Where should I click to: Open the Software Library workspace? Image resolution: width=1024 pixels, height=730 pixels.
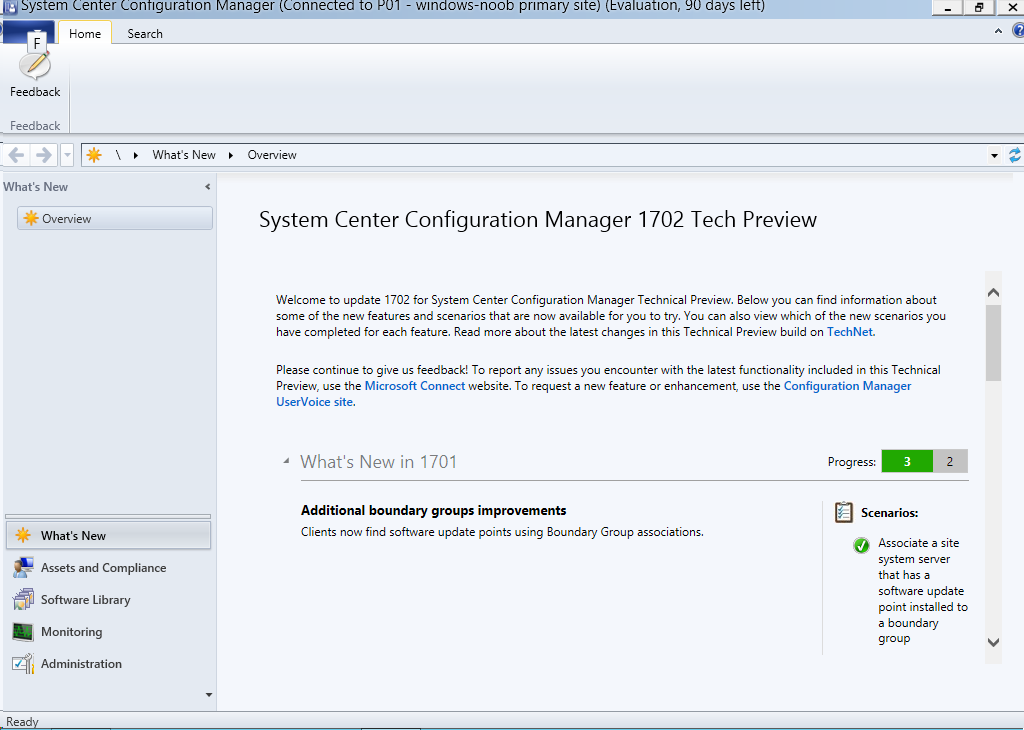click(x=108, y=599)
